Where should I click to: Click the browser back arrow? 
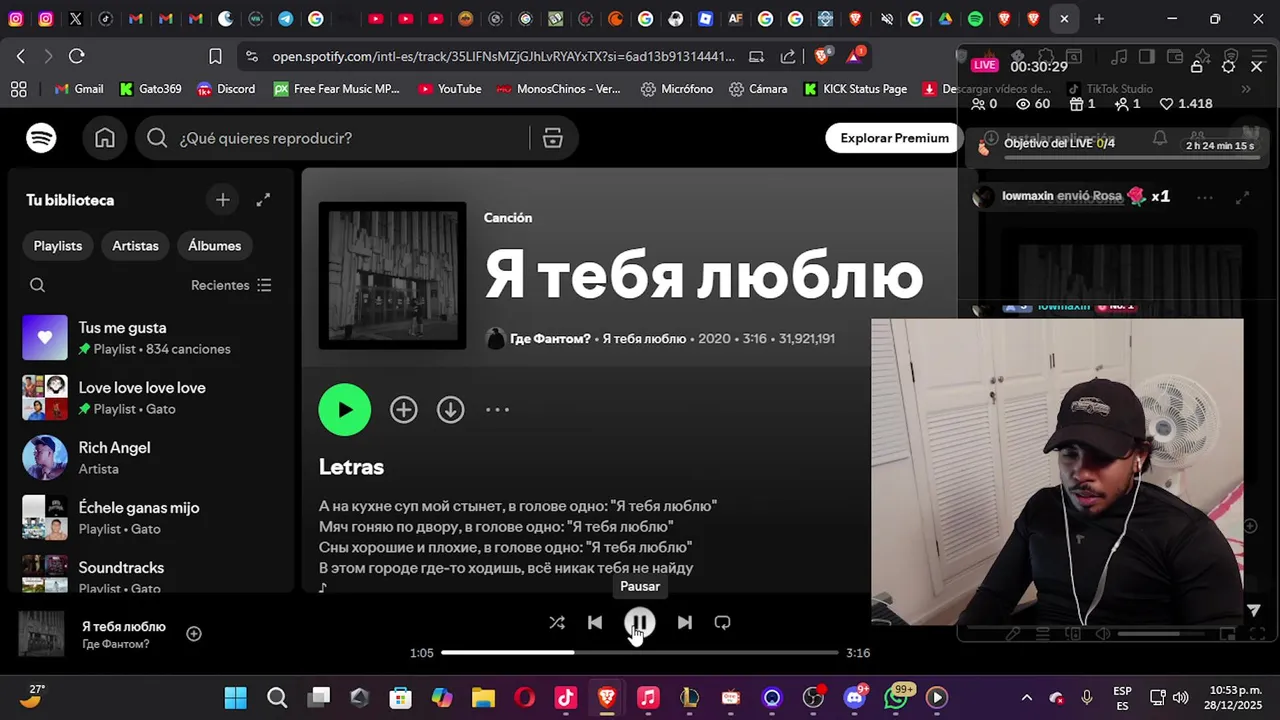coord(20,56)
